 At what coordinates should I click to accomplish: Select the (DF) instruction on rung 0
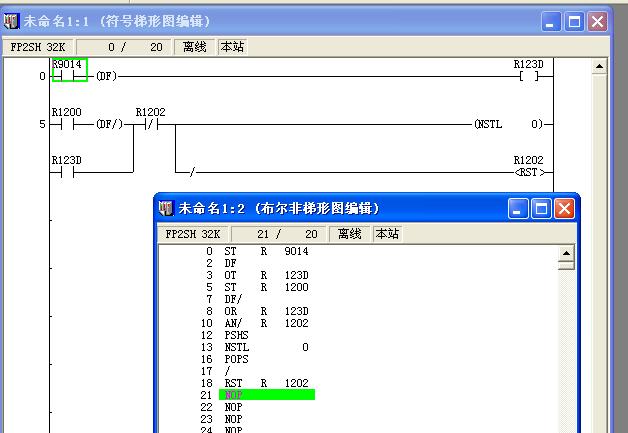pos(106,76)
